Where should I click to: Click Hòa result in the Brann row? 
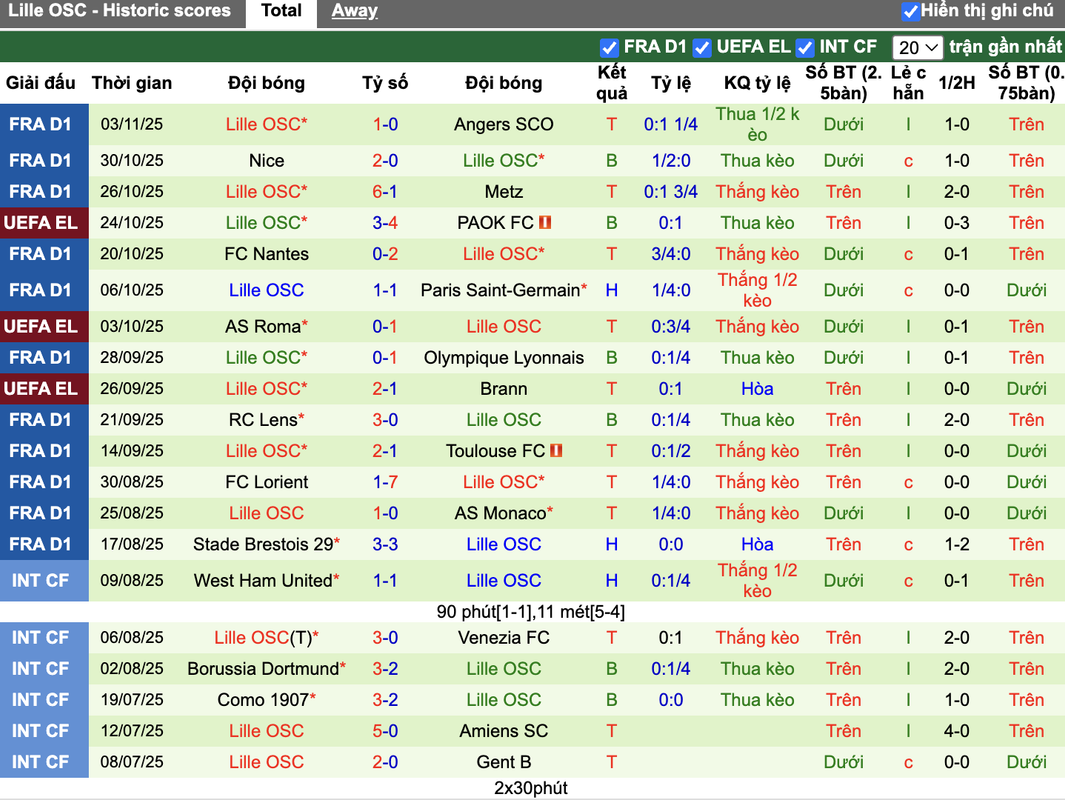[757, 389]
